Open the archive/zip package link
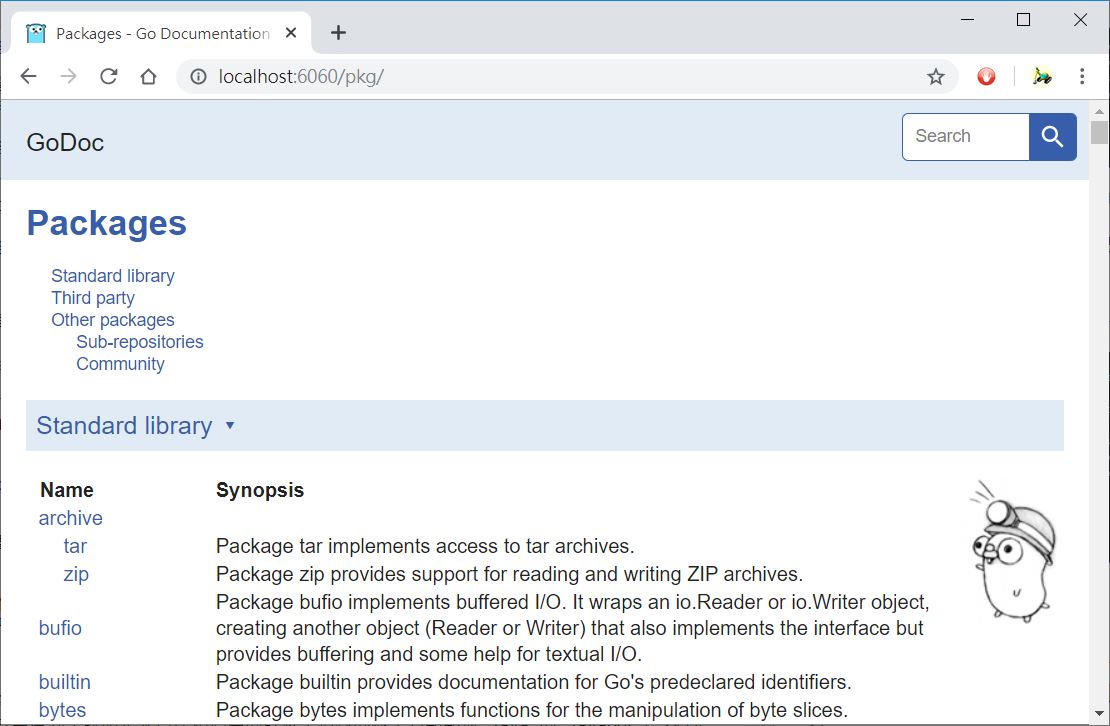Screen dimensions: 1110x726 tap(76, 574)
